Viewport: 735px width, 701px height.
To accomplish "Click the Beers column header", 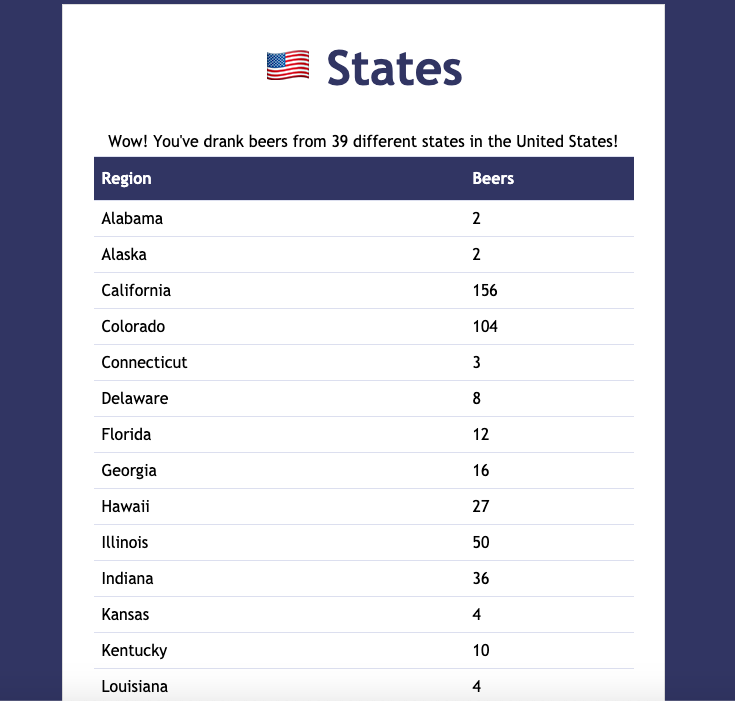I will pyautogui.click(x=493, y=178).
